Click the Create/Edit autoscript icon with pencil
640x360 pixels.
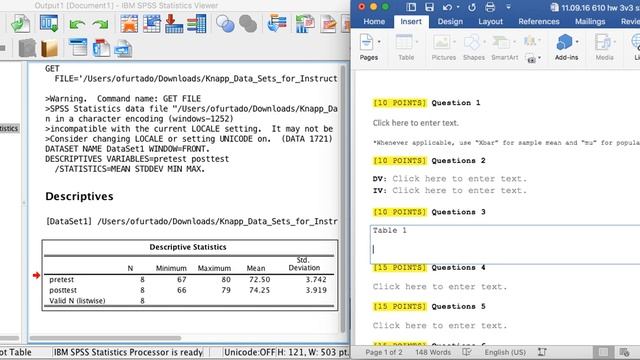coord(329,24)
